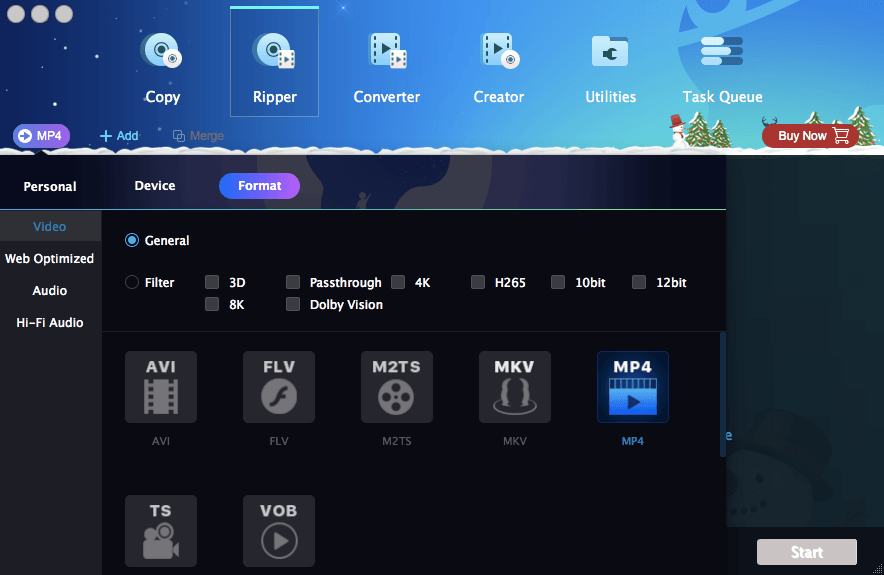Click the MKV label under the icon
This screenshot has width=884, height=575.
pyautogui.click(x=515, y=441)
